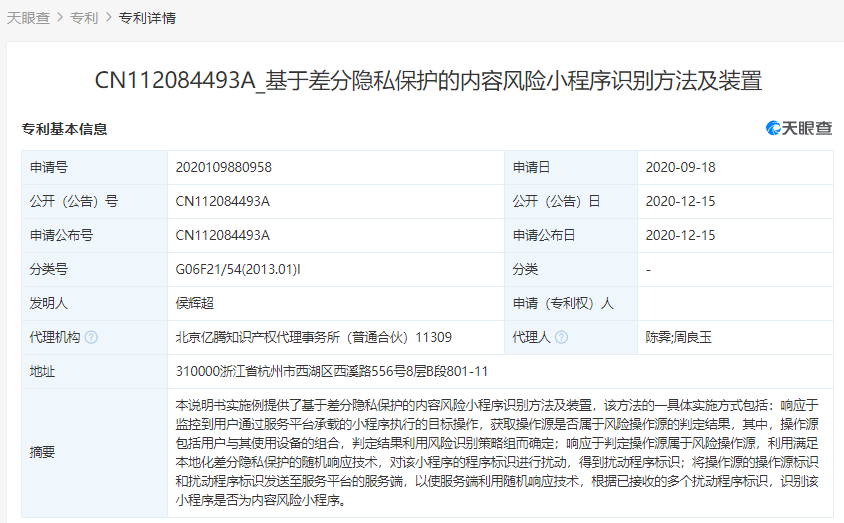Click agent names 陈霁;周良玉
Image resolution: width=844 pixels, height=523 pixels.
[x=678, y=337]
